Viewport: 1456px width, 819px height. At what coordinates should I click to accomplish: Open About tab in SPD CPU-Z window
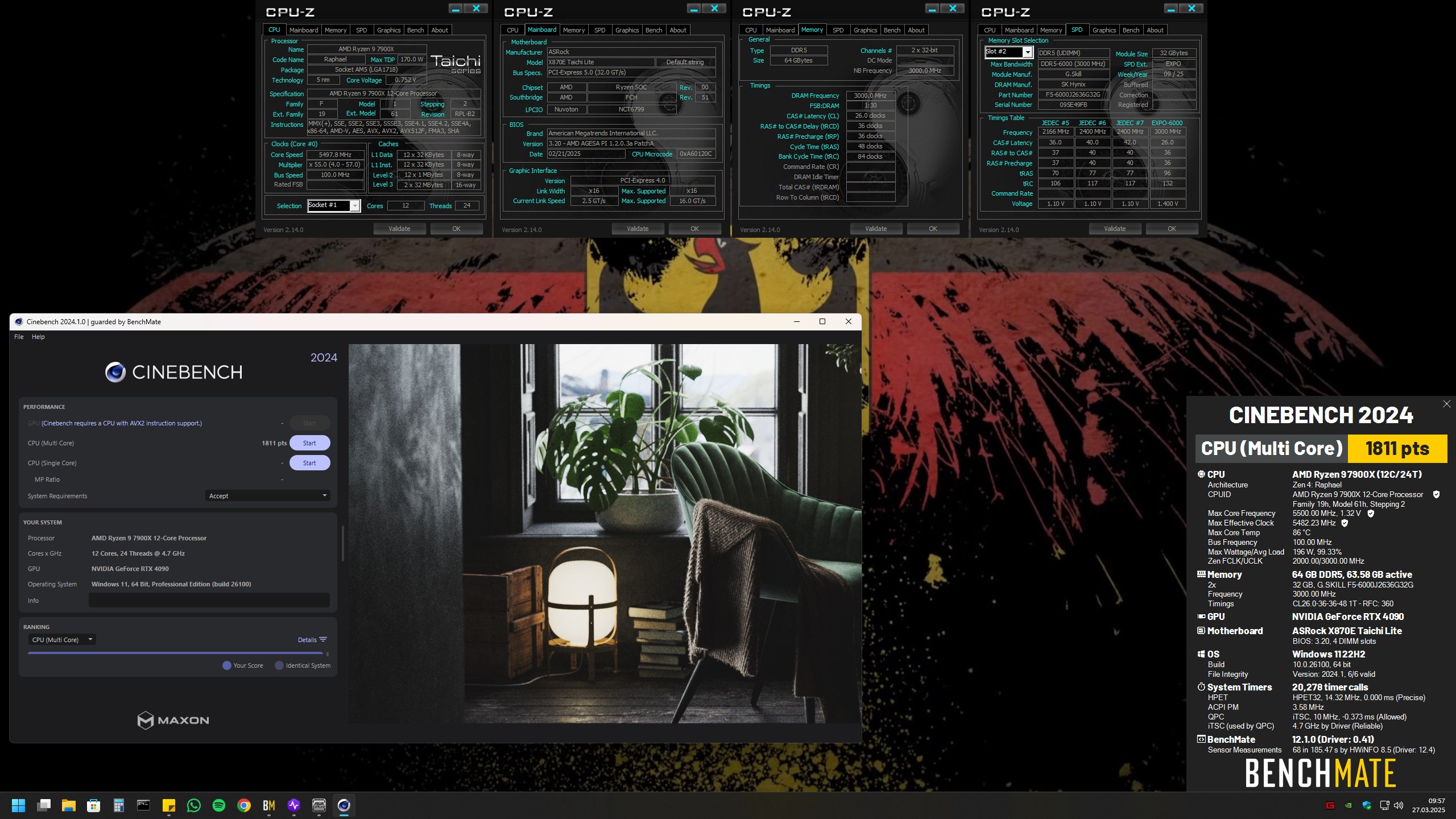(1155, 30)
